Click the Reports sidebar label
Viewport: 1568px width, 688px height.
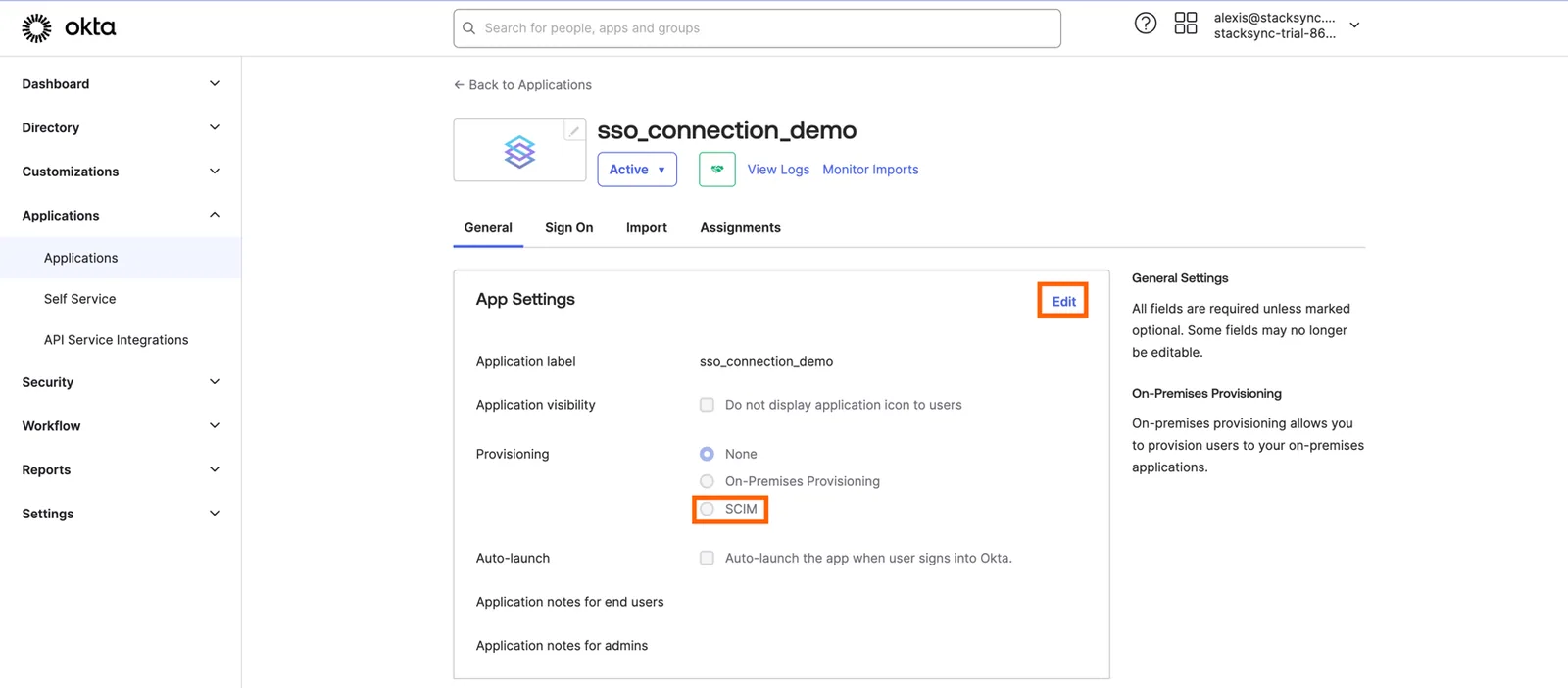(x=46, y=469)
